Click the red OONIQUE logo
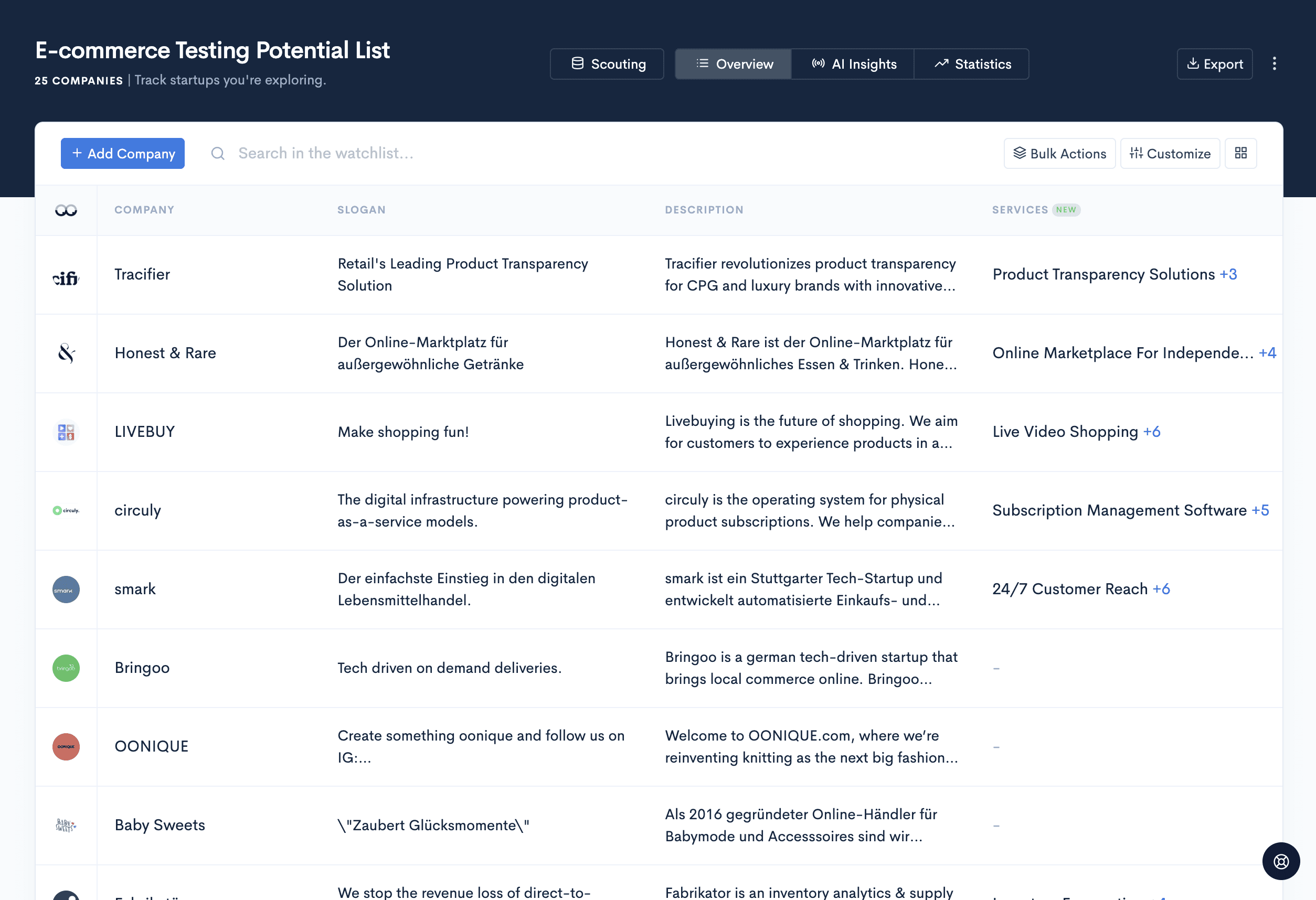 coord(66,747)
